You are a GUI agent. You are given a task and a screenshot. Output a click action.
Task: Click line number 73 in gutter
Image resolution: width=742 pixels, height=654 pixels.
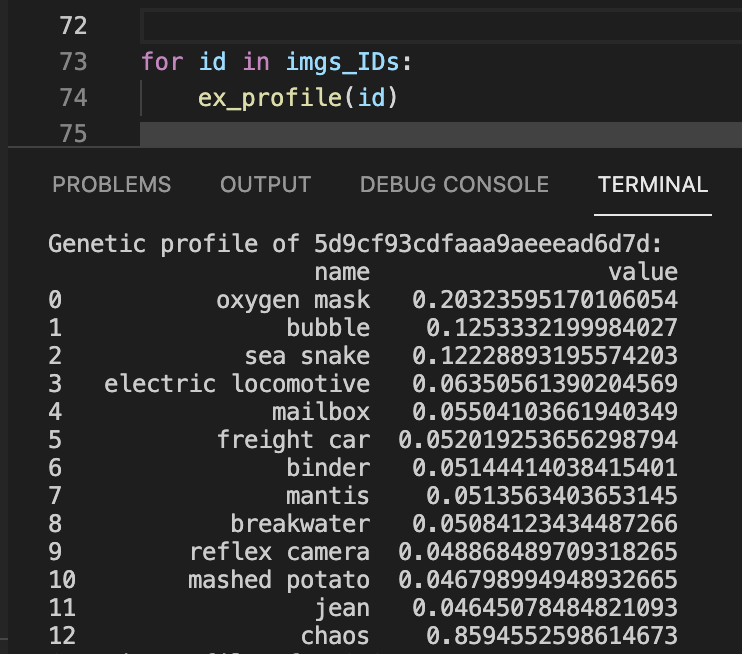point(73,62)
